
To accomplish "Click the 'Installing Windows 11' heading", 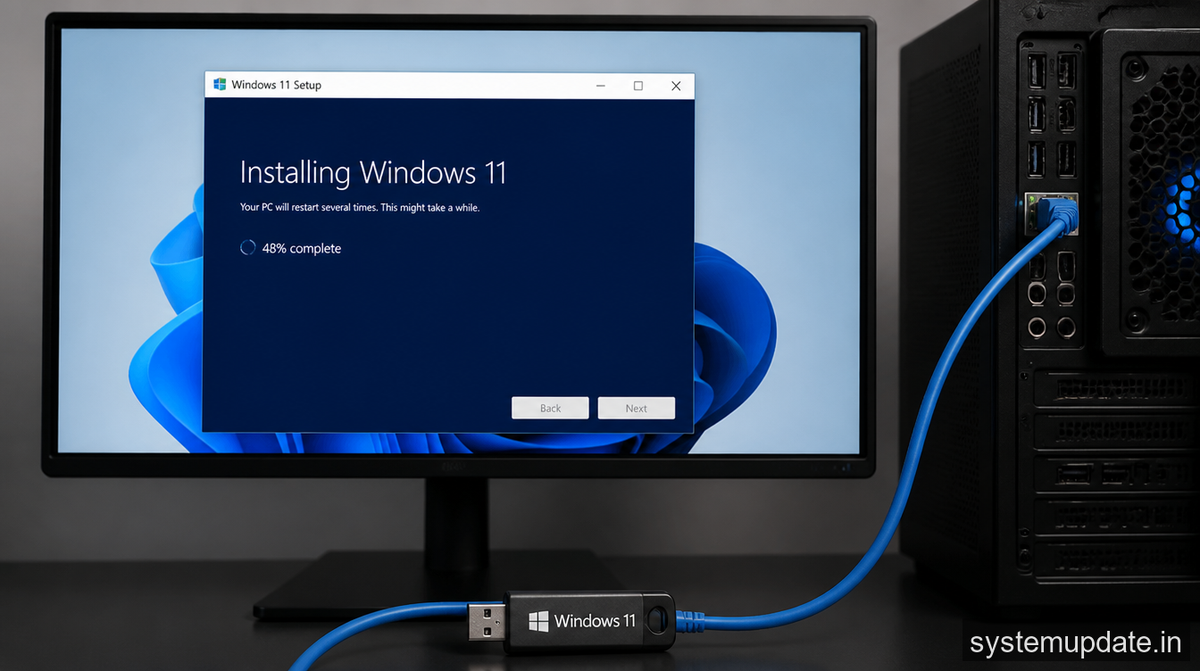I will tap(373, 173).
